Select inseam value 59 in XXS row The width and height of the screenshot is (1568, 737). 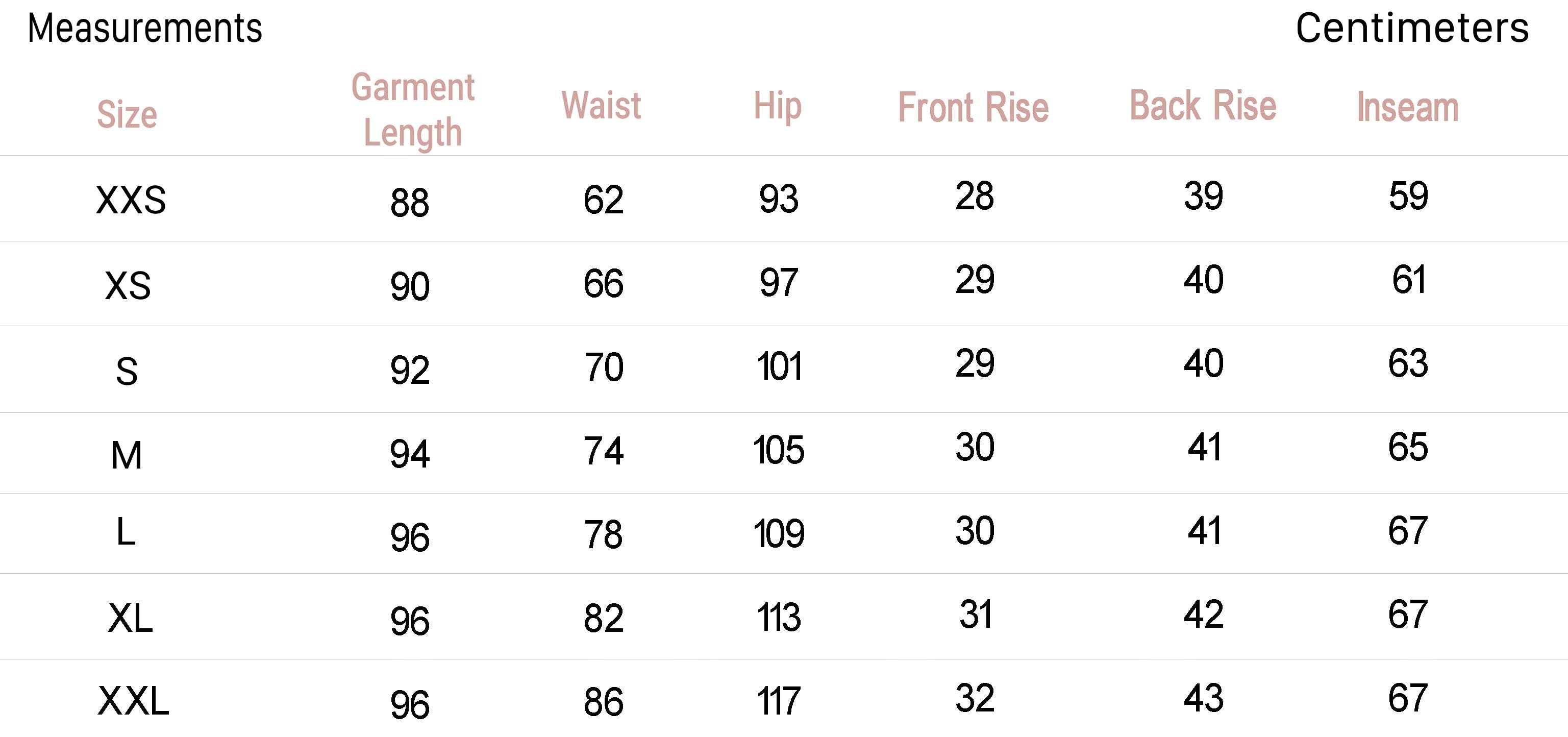point(1408,195)
